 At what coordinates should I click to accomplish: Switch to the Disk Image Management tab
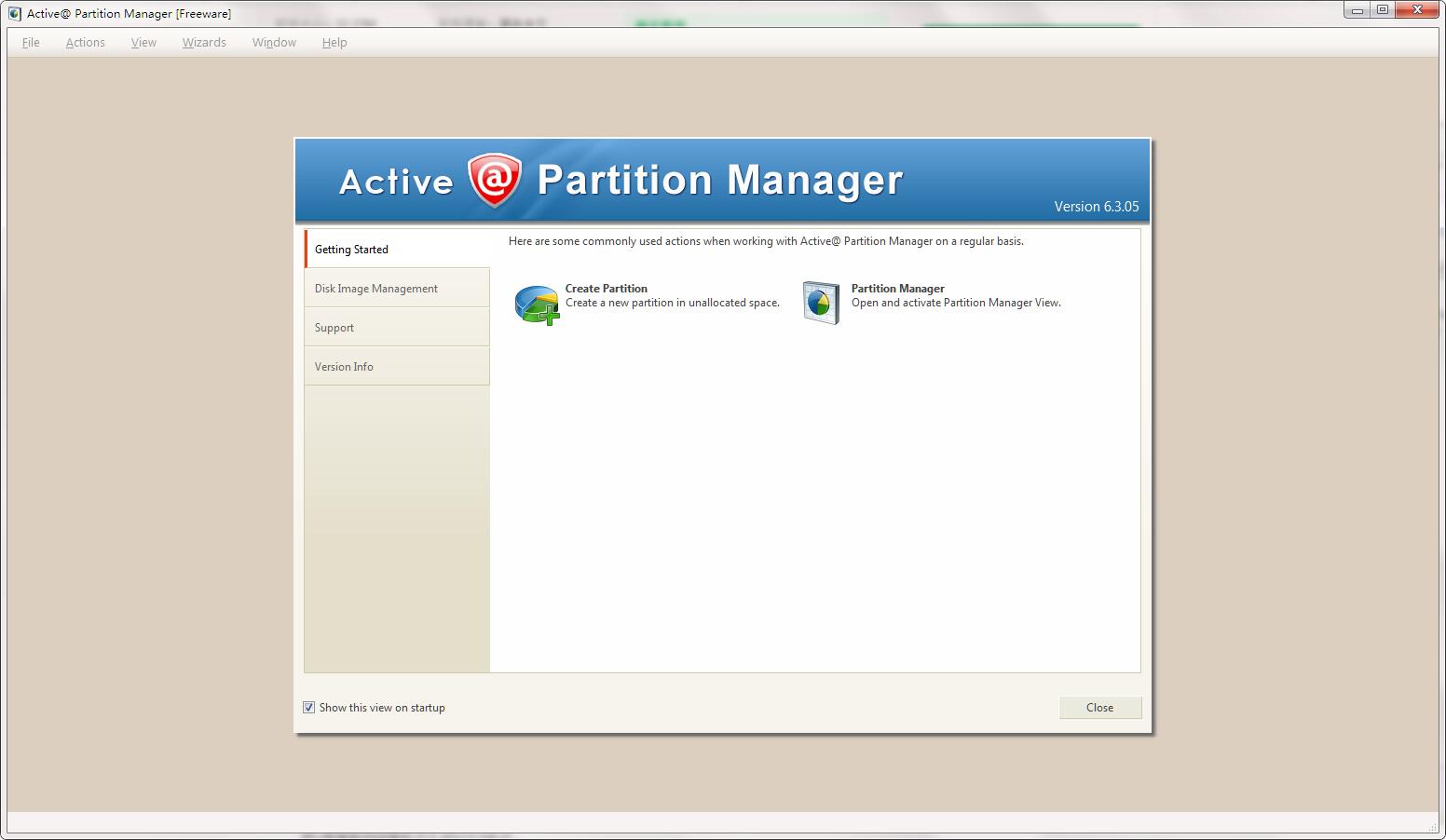[x=375, y=288]
